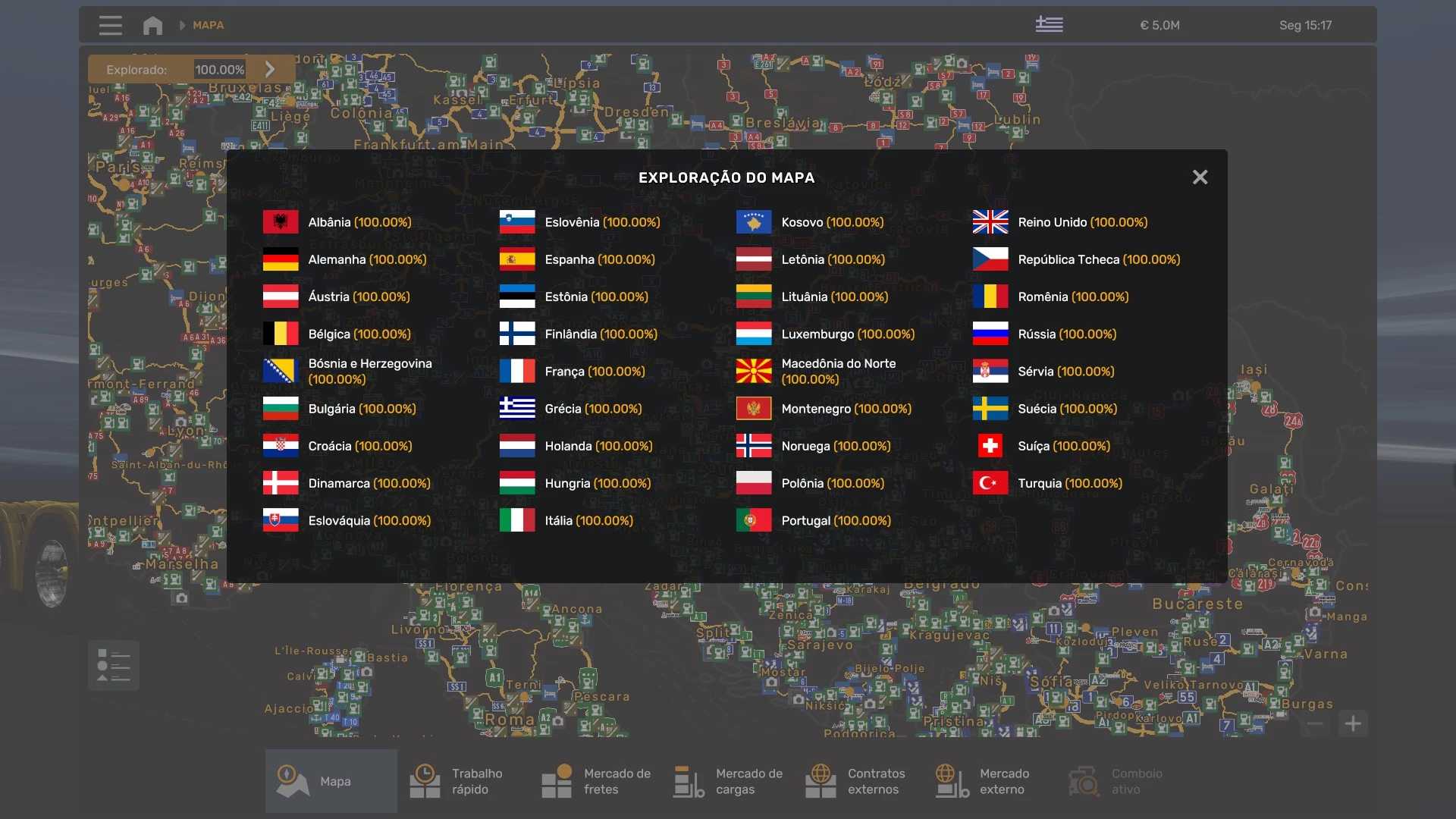Switch to Mercado de cargas

727,781
